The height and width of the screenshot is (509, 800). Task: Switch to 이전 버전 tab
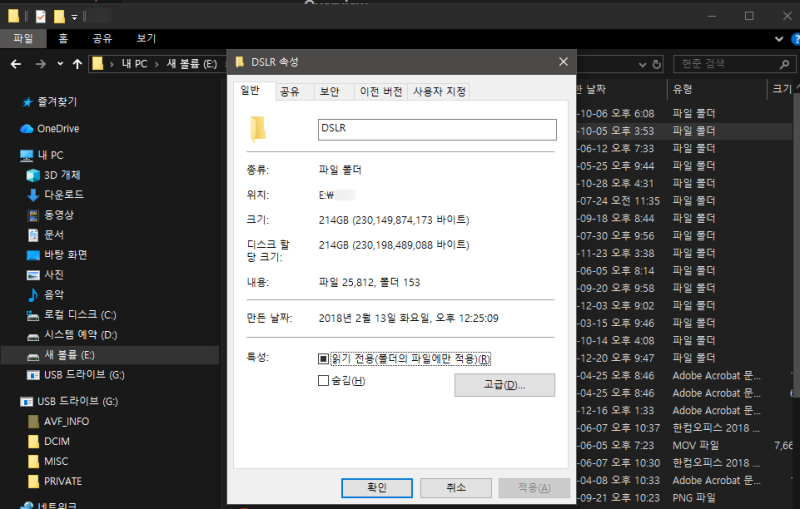coord(381,92)
